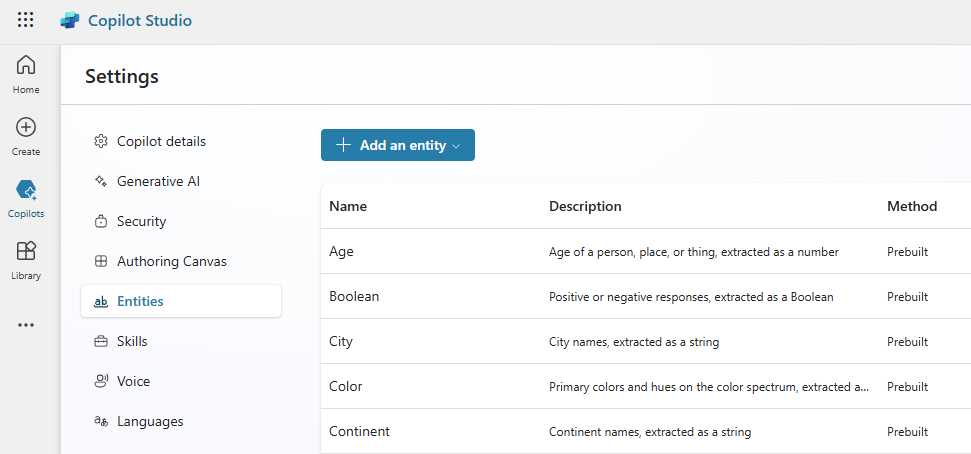Open the Boolean entity
The width and height of the screenshot is (971, 454).
click(354, 297)
